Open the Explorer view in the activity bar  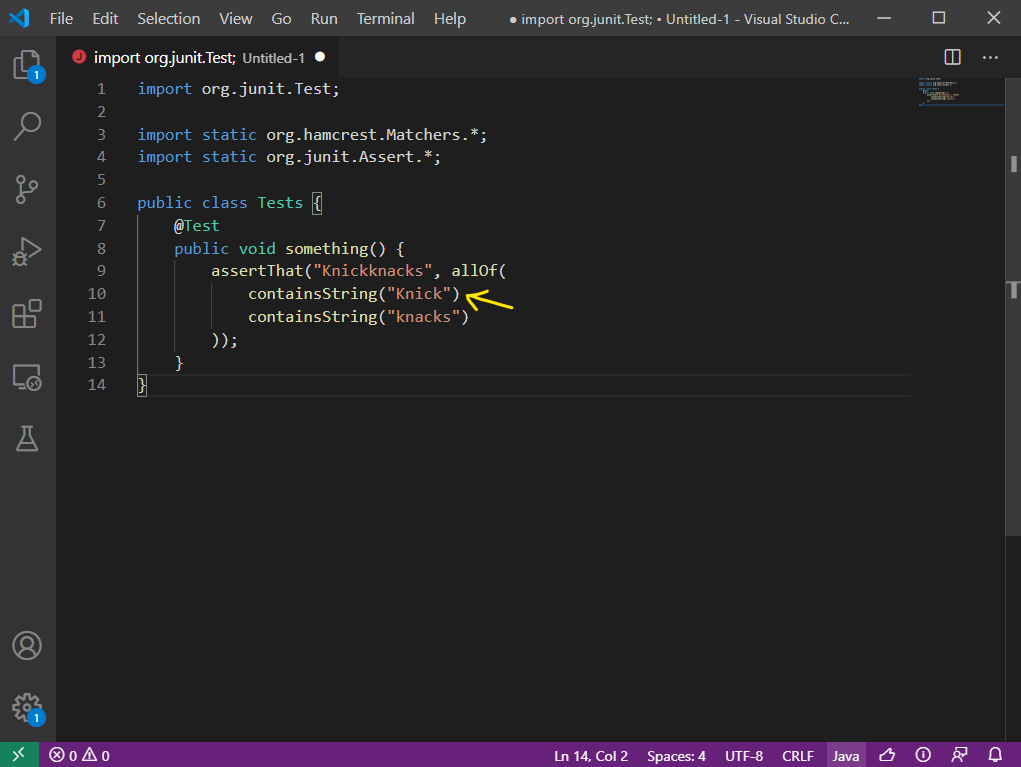click(27, 65)
